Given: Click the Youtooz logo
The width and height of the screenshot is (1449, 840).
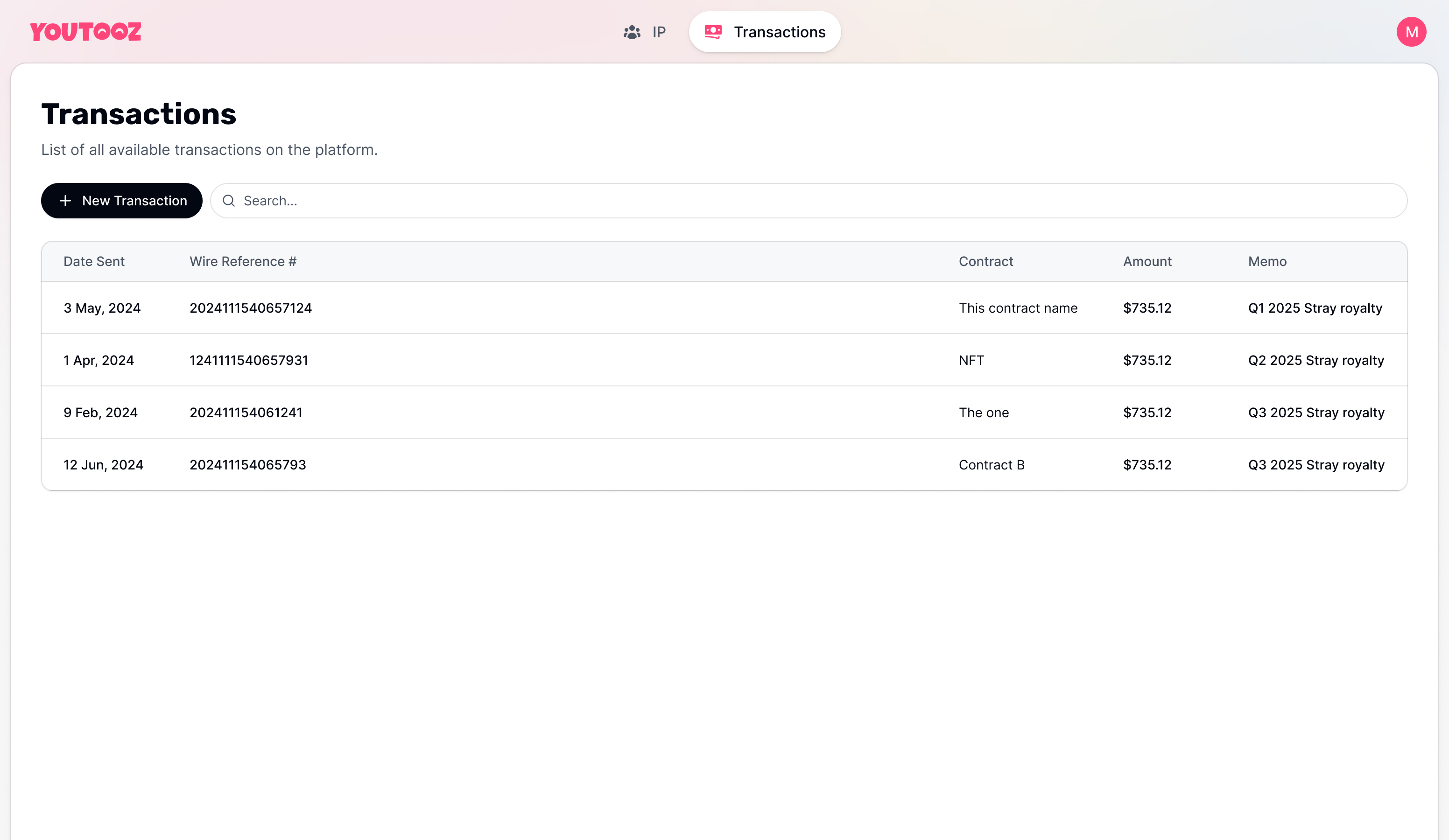Looking at the screenshot, I should (x=85, y=32).
